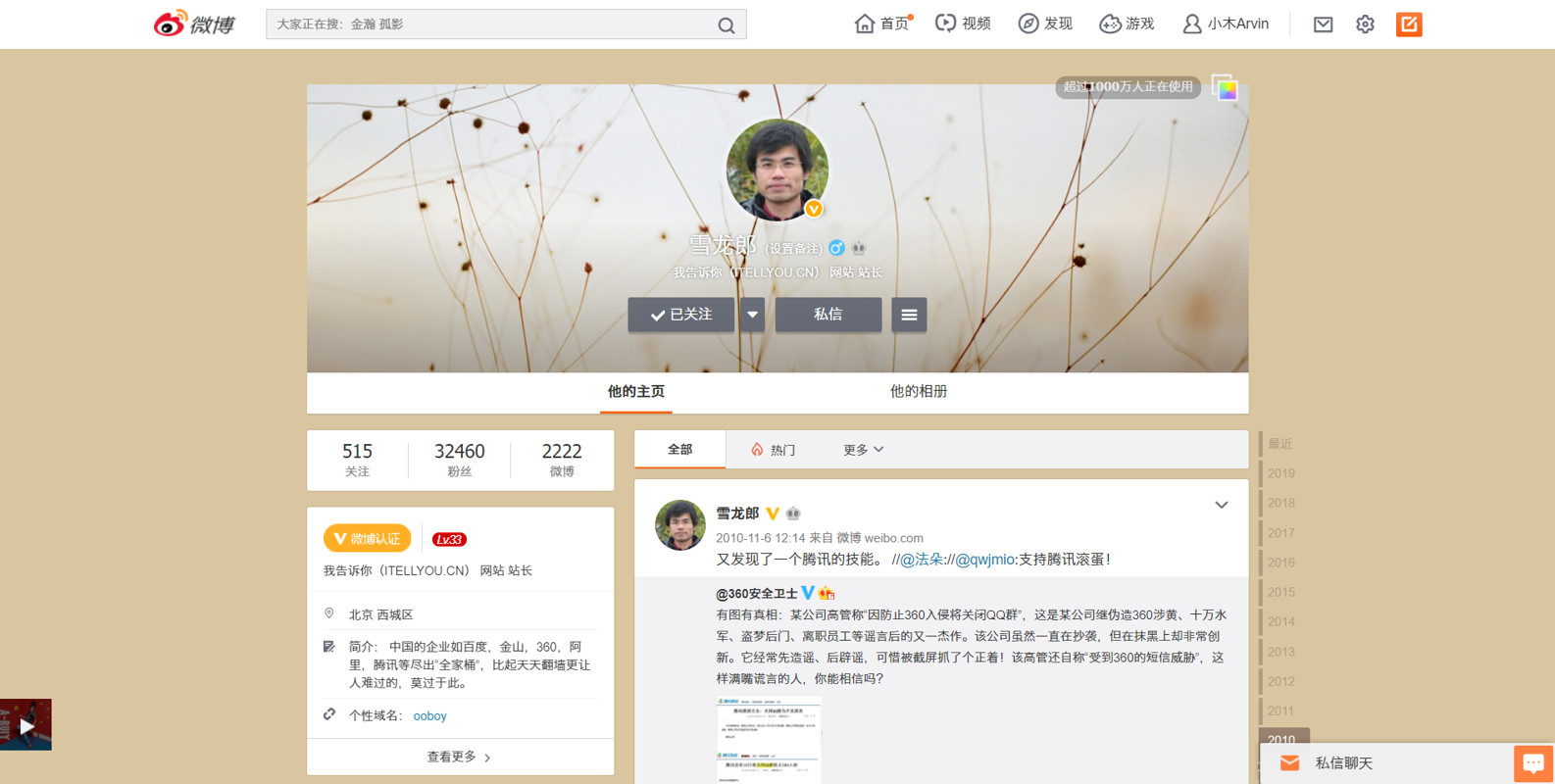1555x784 pixels.
Task: Jump to 2011 on the timeline
Action: tap(1280, 710)
